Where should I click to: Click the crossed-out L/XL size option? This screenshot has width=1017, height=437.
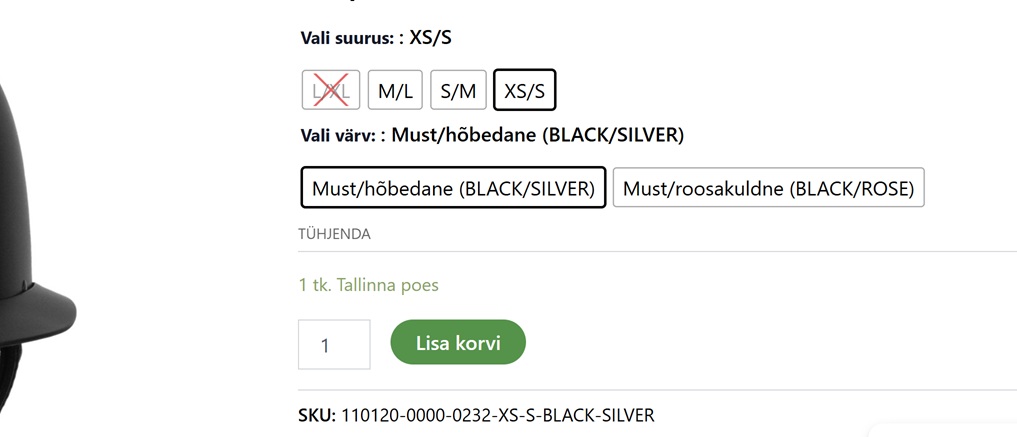pos(331,90)
